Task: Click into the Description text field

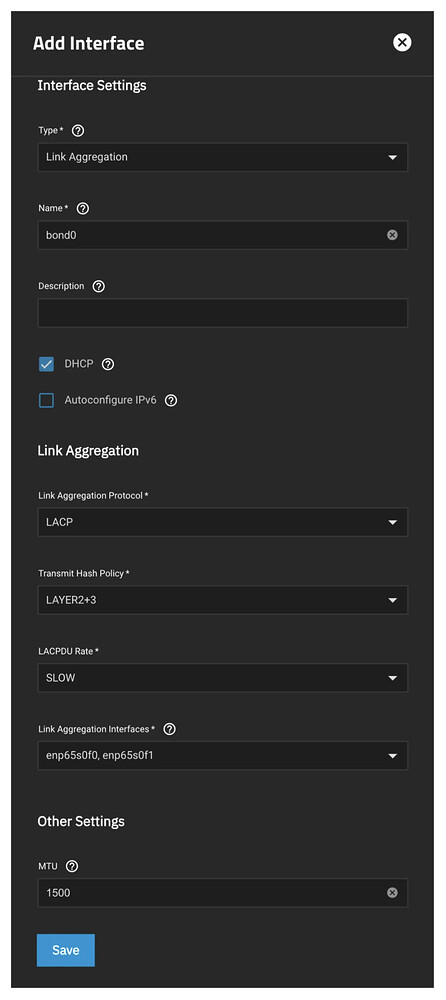Action: tap(223, 313)
